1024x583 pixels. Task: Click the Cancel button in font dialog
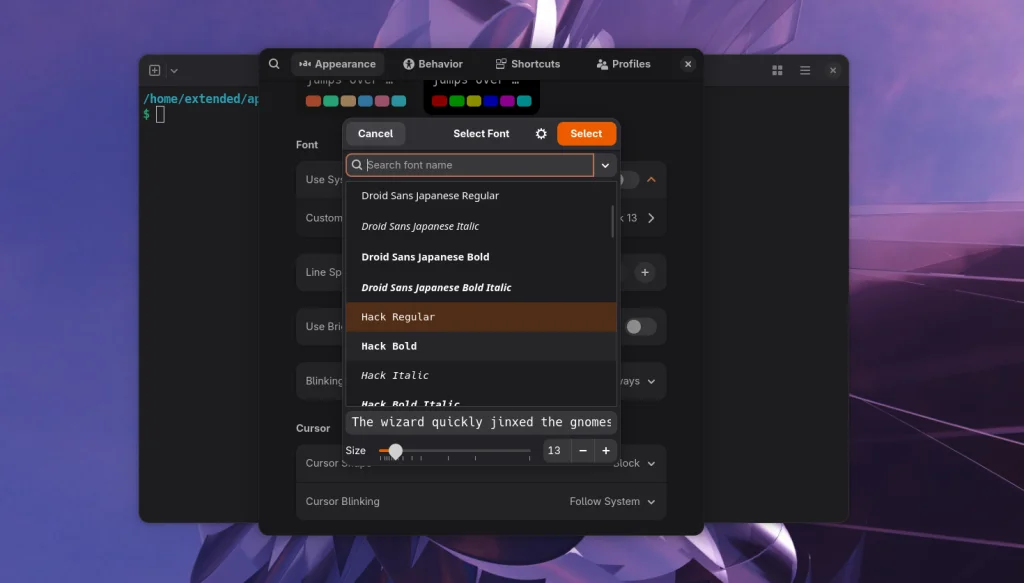click(376, 133)
